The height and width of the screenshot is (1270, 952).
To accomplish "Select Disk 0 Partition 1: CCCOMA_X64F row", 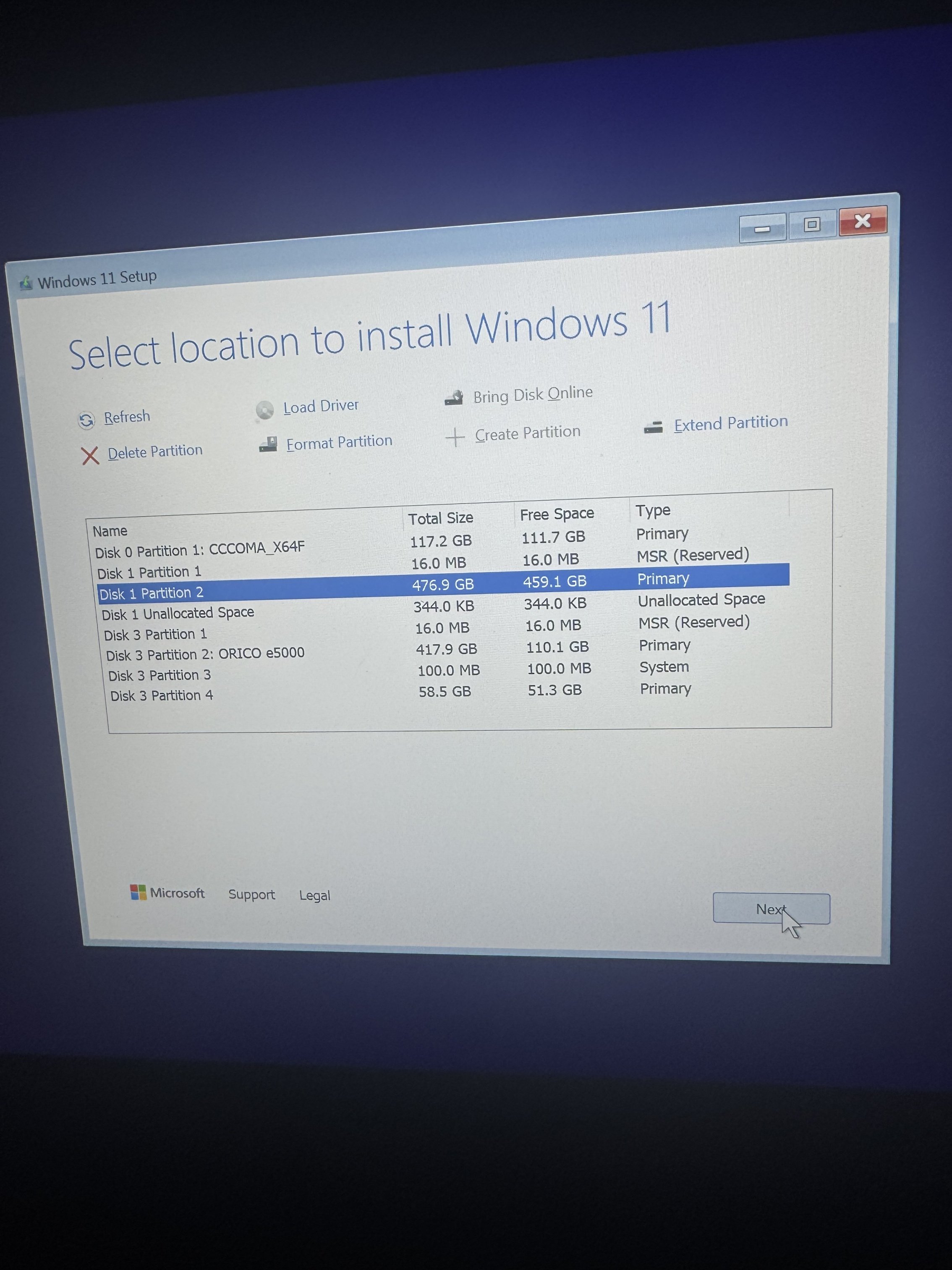I will 441,544.
